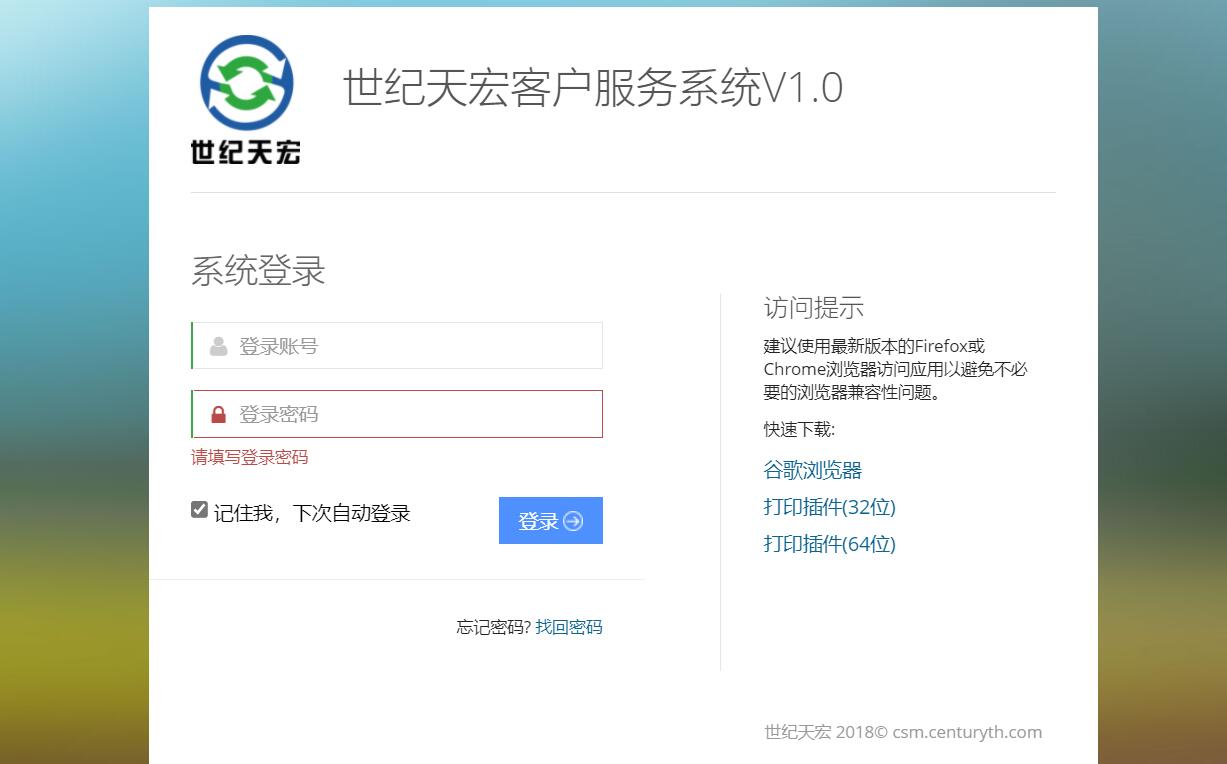Focus the 登录密码 input field
Screen dimensions: 1227x764
tap(410, 415)
